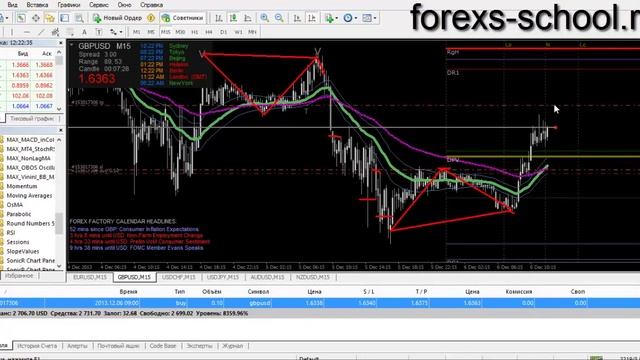The image size is (640, 360).
Task: Switch to H4 timeframe
Action: 209,32
